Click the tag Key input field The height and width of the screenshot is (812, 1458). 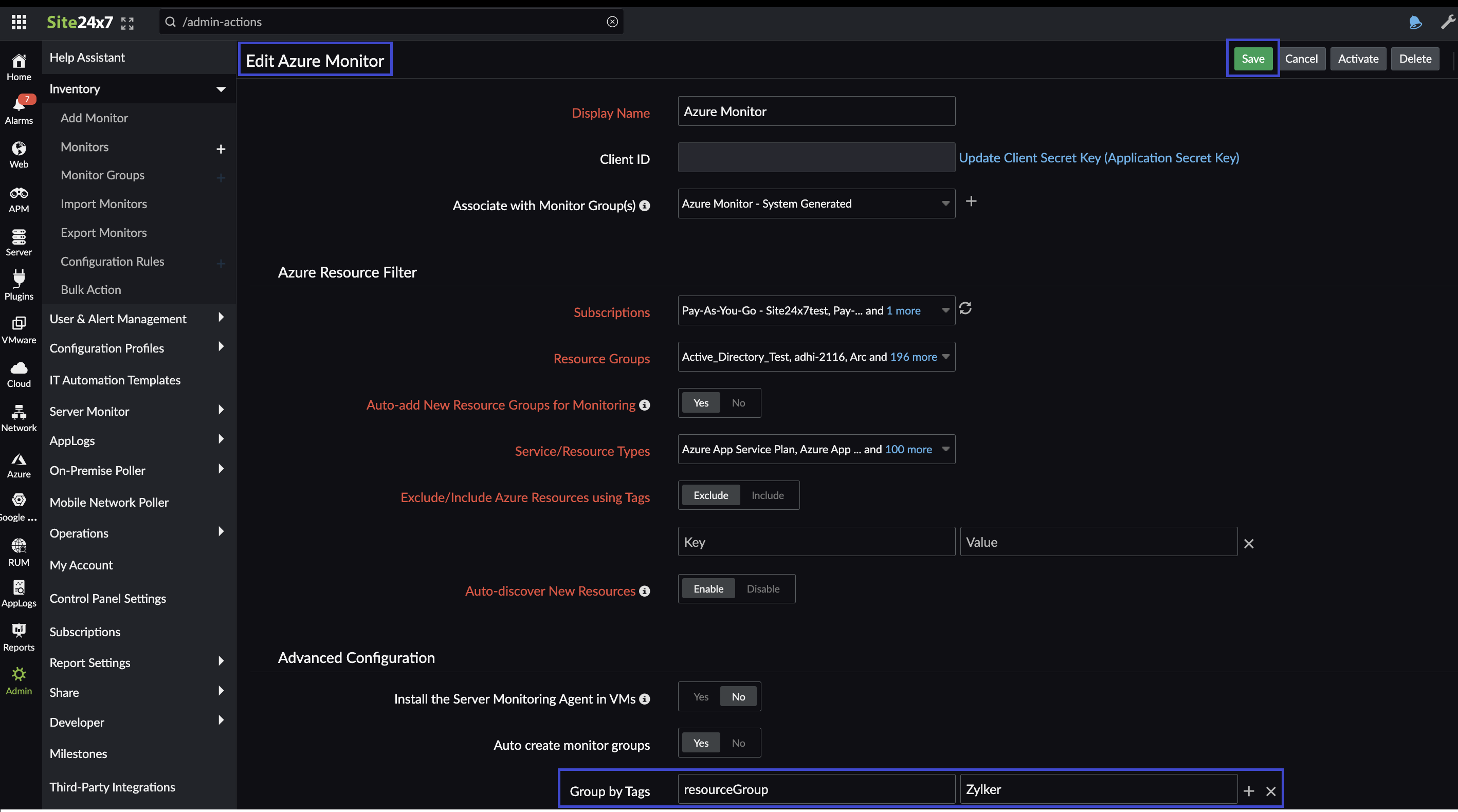pyautogui.click(x=816, y=542)
